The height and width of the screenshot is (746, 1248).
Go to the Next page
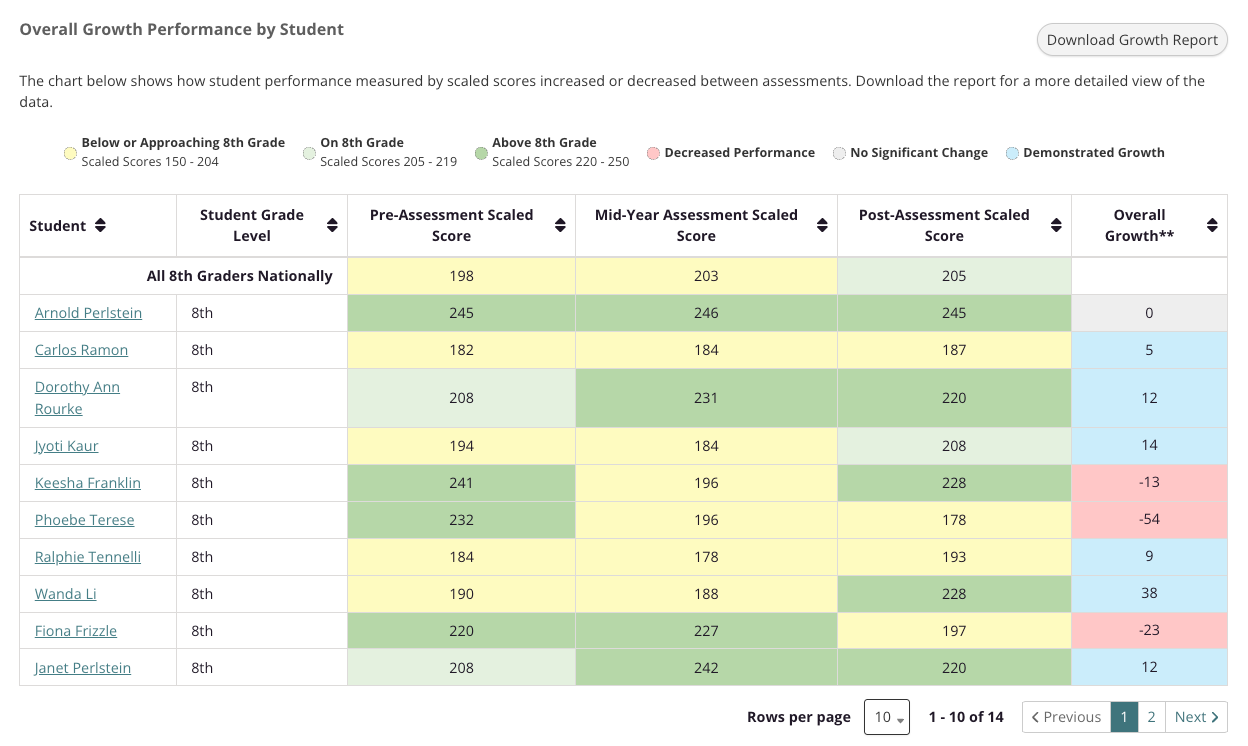pos(1196,717)
